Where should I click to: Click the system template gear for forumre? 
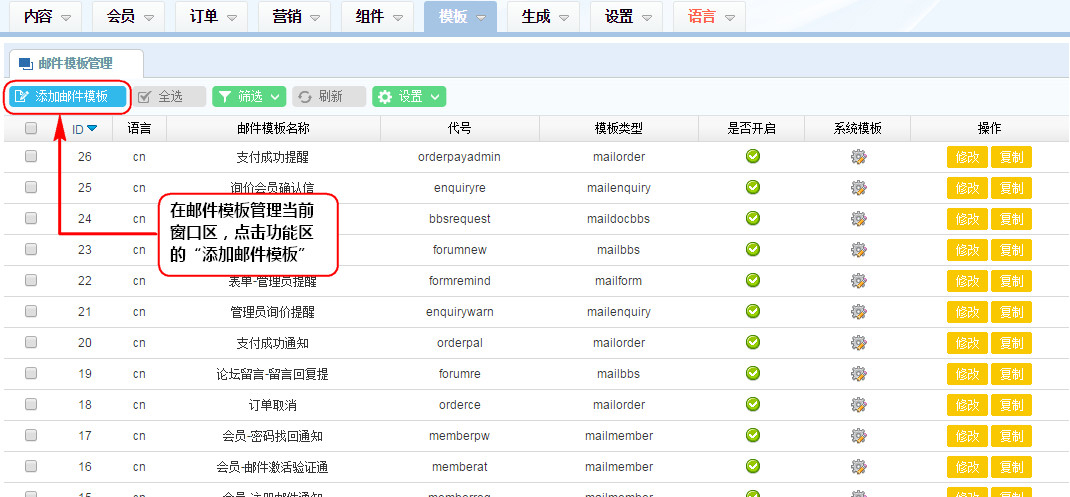[x=858, y=374]
